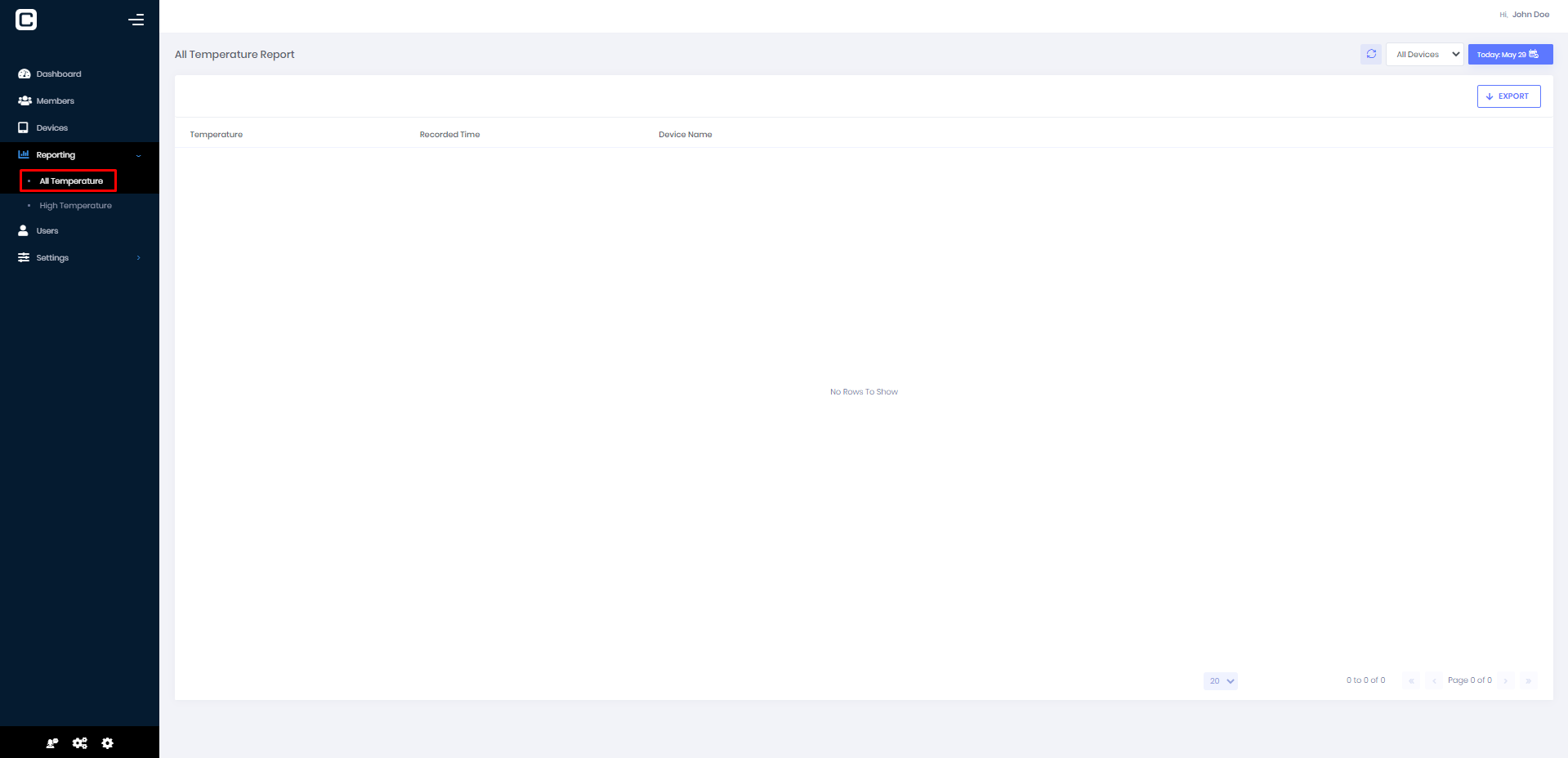Image resolution: width=1568 pixels, height=758 pixels.
Task: Open the gear icon at sidebar bottom
Action: point(107,743)
